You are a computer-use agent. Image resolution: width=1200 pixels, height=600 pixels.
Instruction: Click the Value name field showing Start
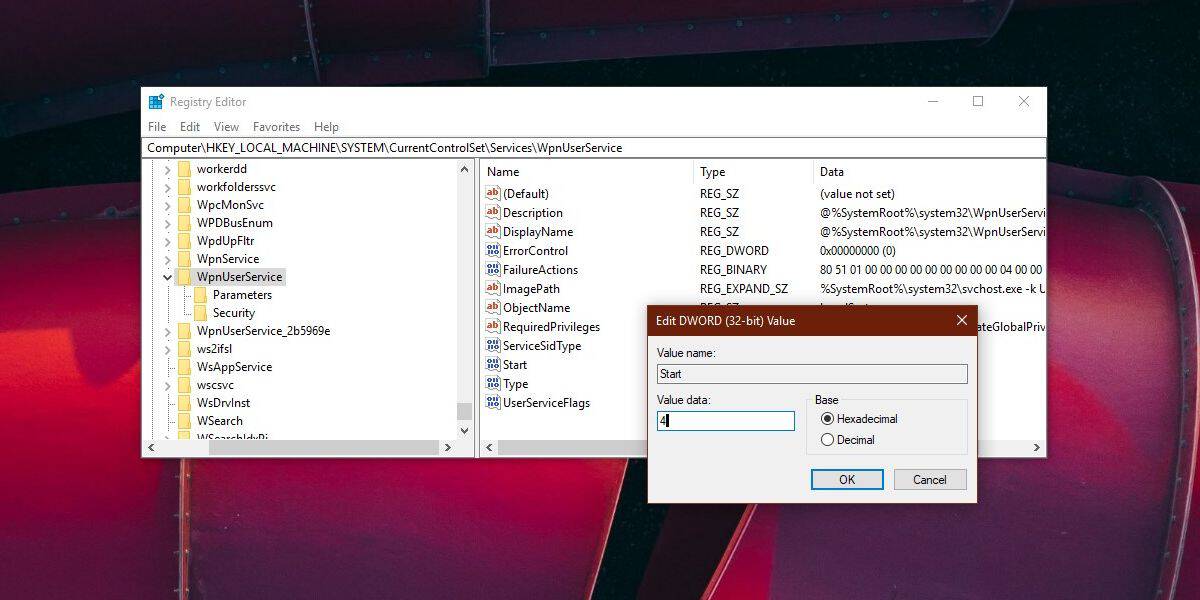pyautogui.click(x=812, y=374)
